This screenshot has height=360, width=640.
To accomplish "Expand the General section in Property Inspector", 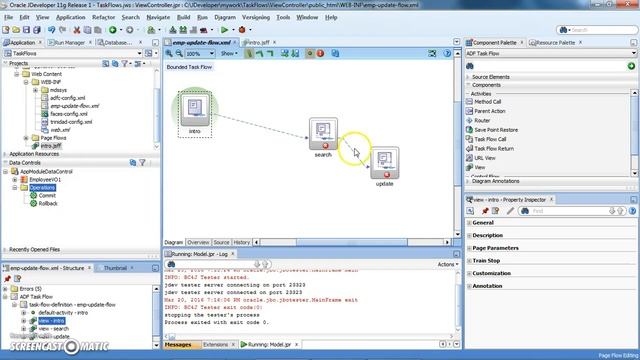I will pos(469,223).
